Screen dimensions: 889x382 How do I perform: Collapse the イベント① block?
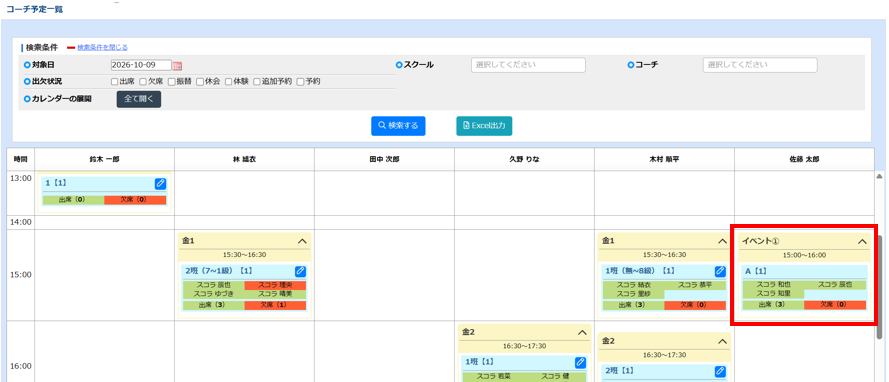pos(862,241)
